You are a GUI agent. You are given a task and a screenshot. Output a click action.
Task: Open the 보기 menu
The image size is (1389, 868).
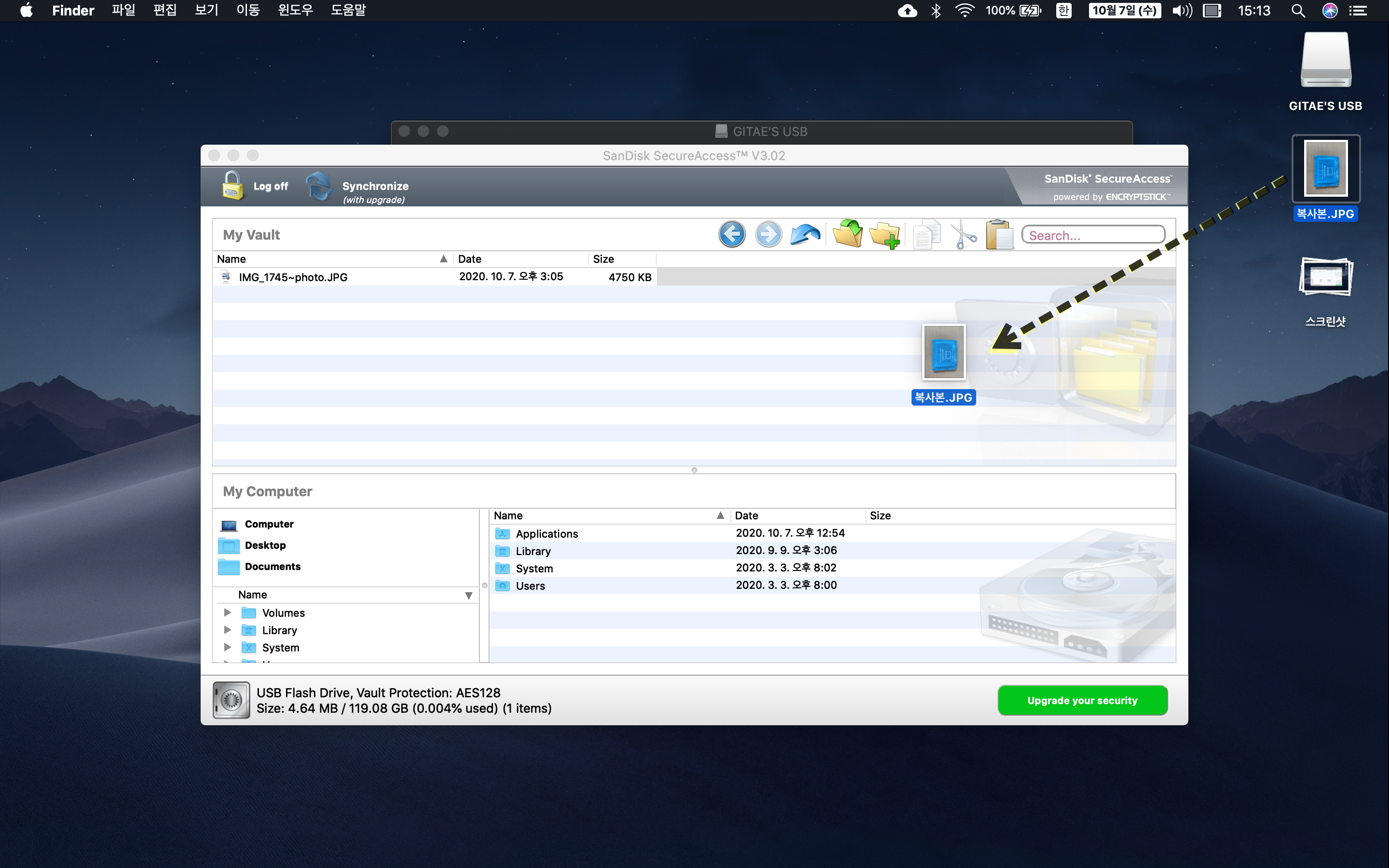tap(206, 10)
